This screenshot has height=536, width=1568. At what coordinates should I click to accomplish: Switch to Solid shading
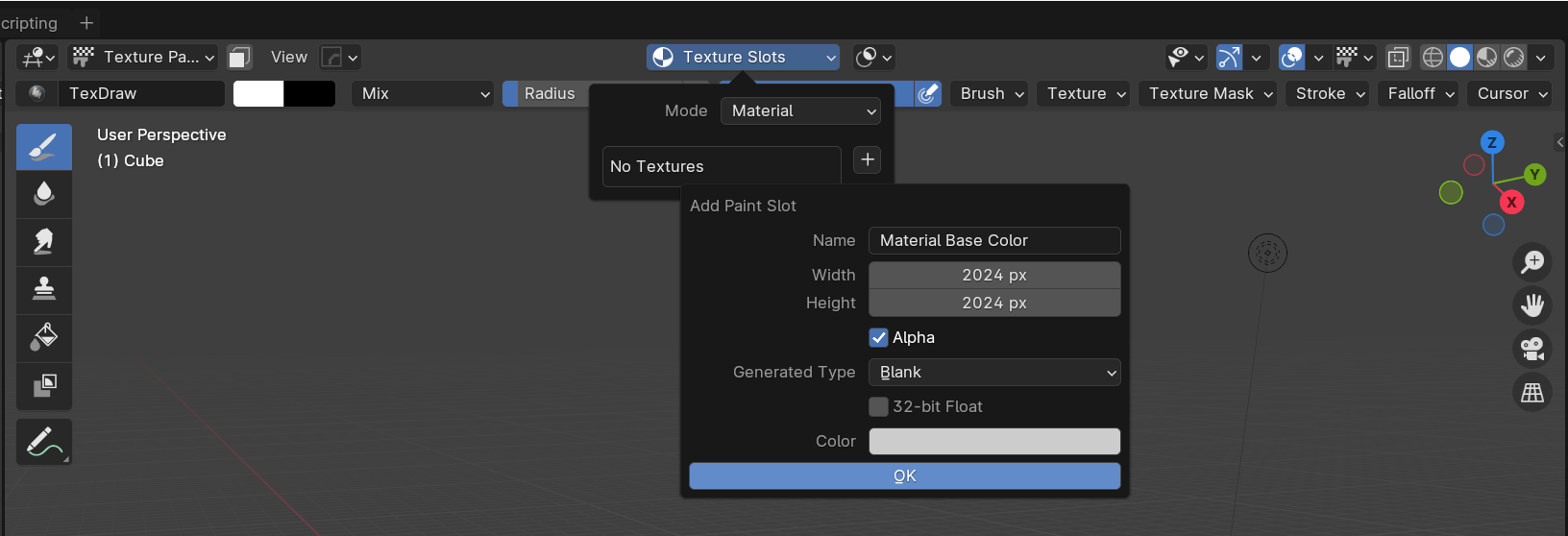1459,58
